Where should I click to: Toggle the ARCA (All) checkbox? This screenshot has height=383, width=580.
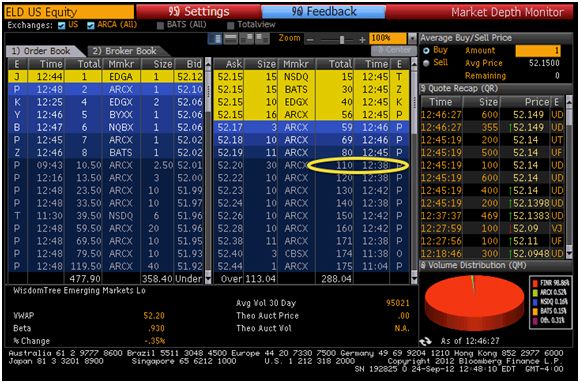[91, 26]
